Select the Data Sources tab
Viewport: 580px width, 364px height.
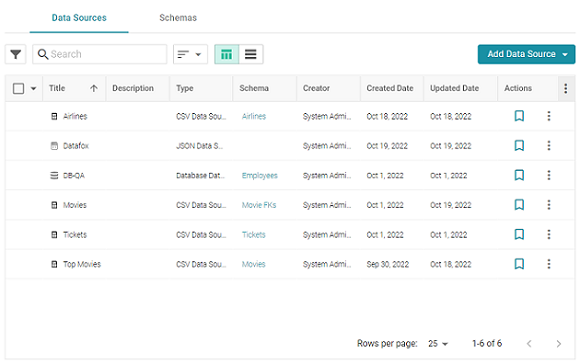pyautogui.click(x=79, y=18)
